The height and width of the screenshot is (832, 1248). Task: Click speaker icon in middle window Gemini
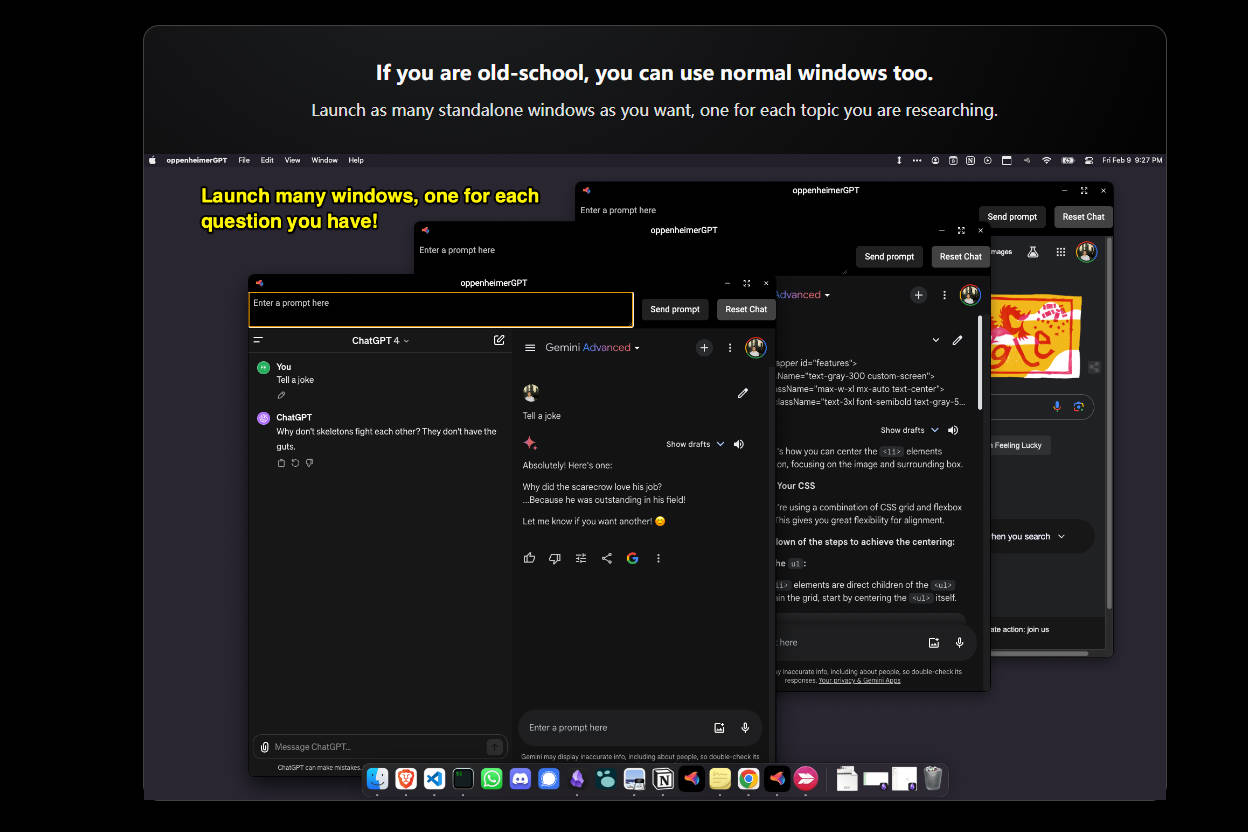[x=953, y=430]
